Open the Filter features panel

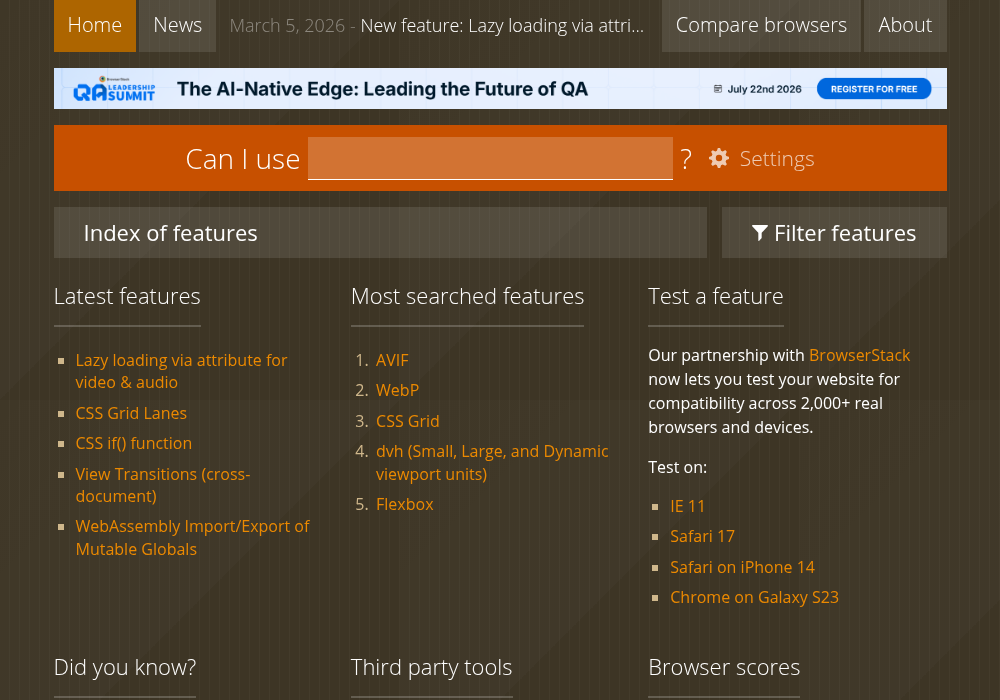point(834,233)
